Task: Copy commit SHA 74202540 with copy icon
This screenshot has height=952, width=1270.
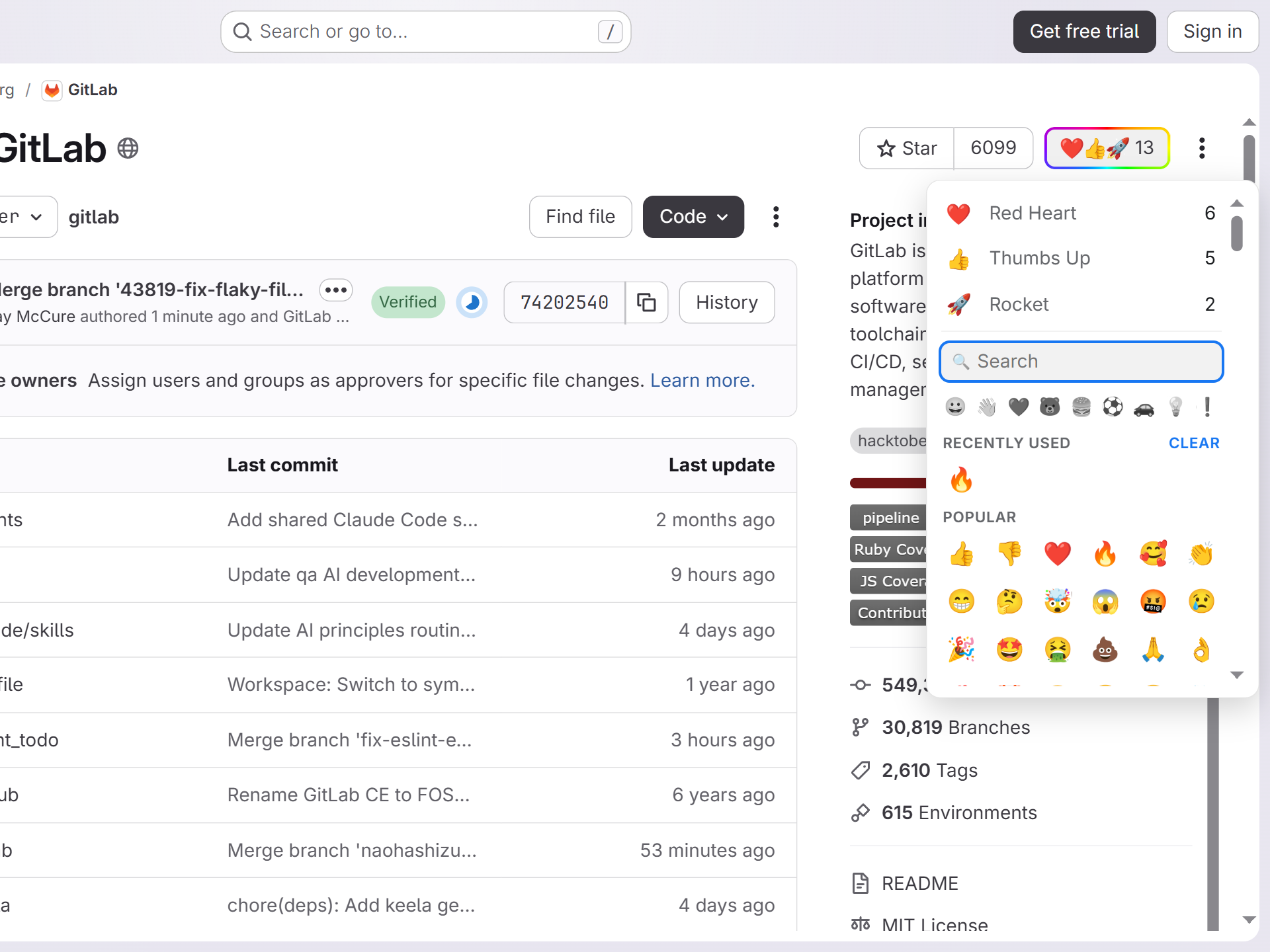Action: pyautogui.click(x=646, y=302)
